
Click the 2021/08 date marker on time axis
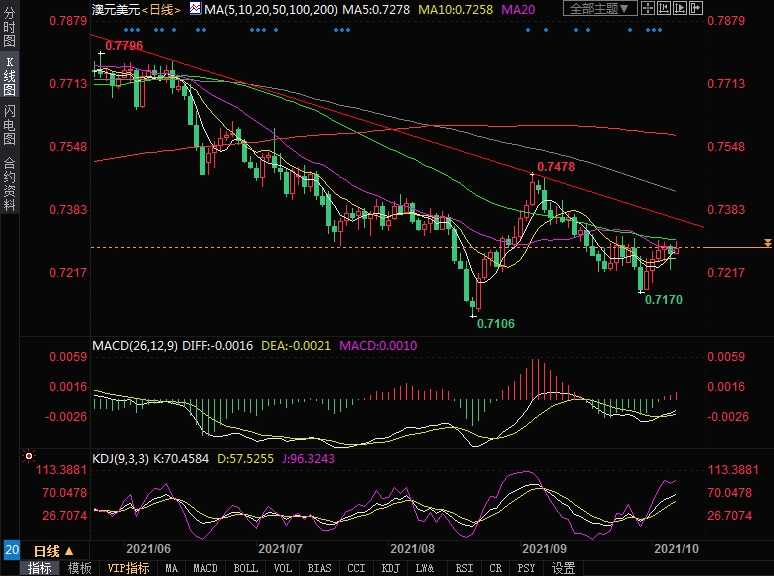pos(412,549)
